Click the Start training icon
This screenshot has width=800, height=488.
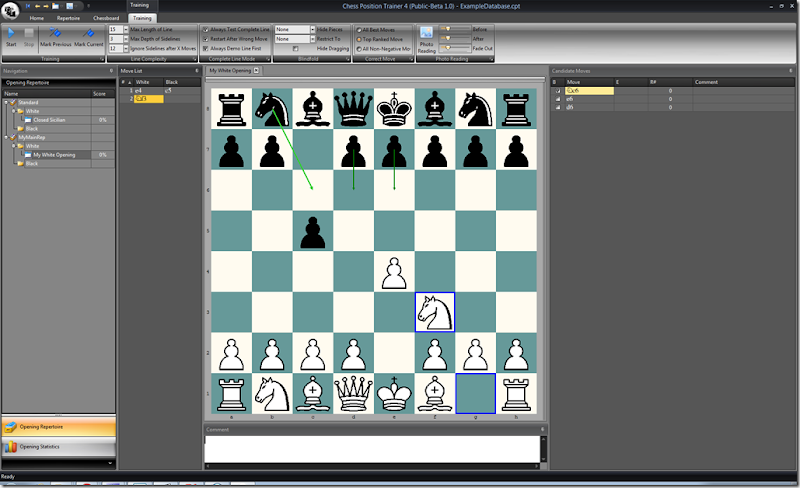point(11,34)
